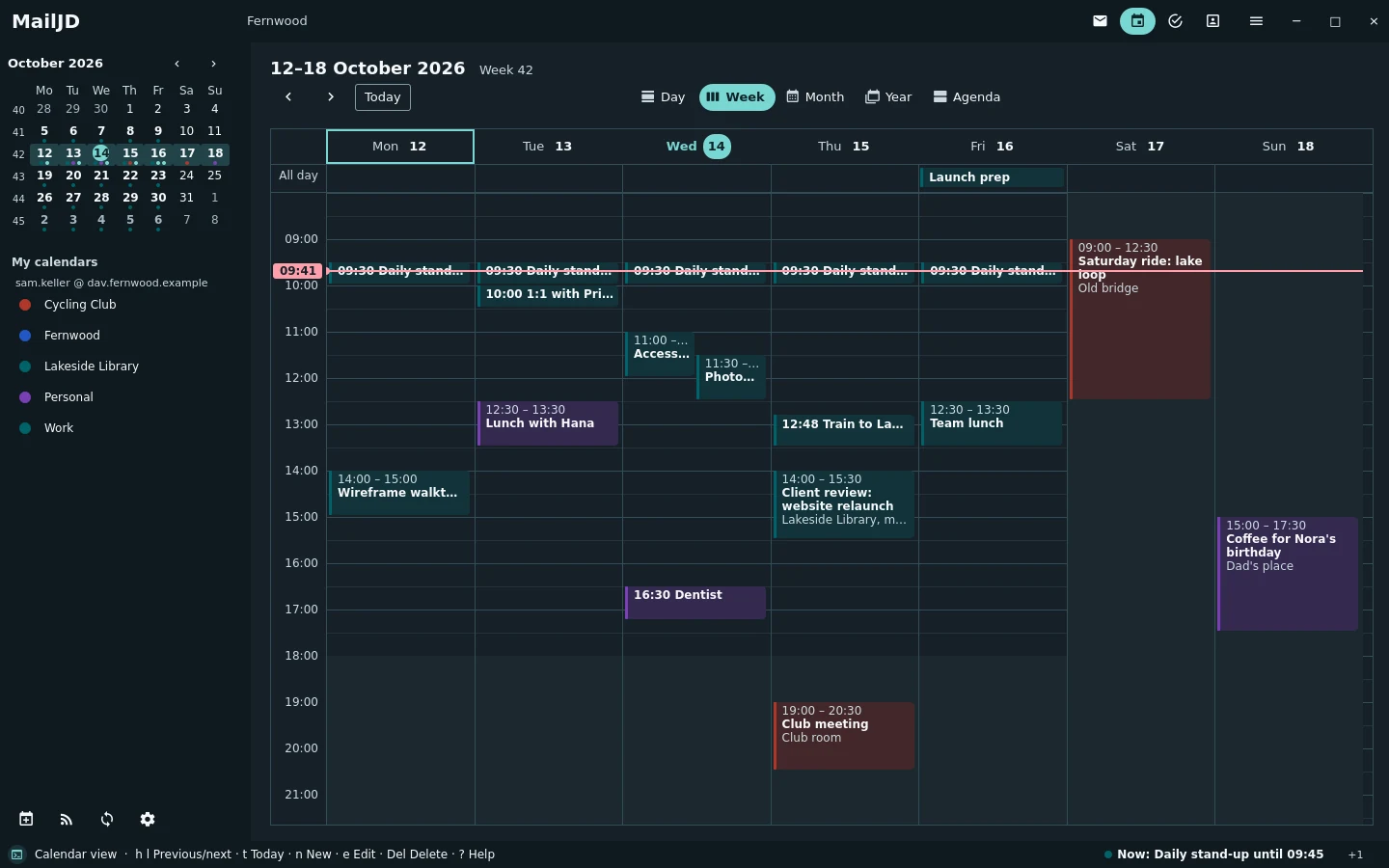1389x868 pixels.
Task: Open the 1:1 with Pri event
Action: click(548, 295)
